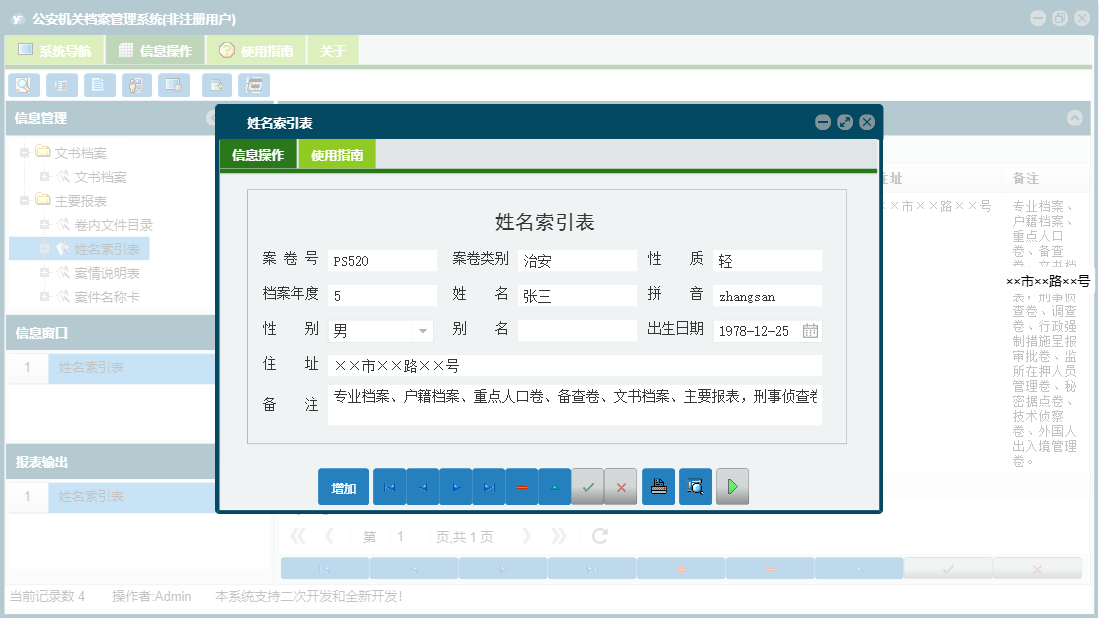This screenshot has width=1099, height=618.
Task: Click the 增加 add record button
Action: pyautogui.click(x=343, y=487)
